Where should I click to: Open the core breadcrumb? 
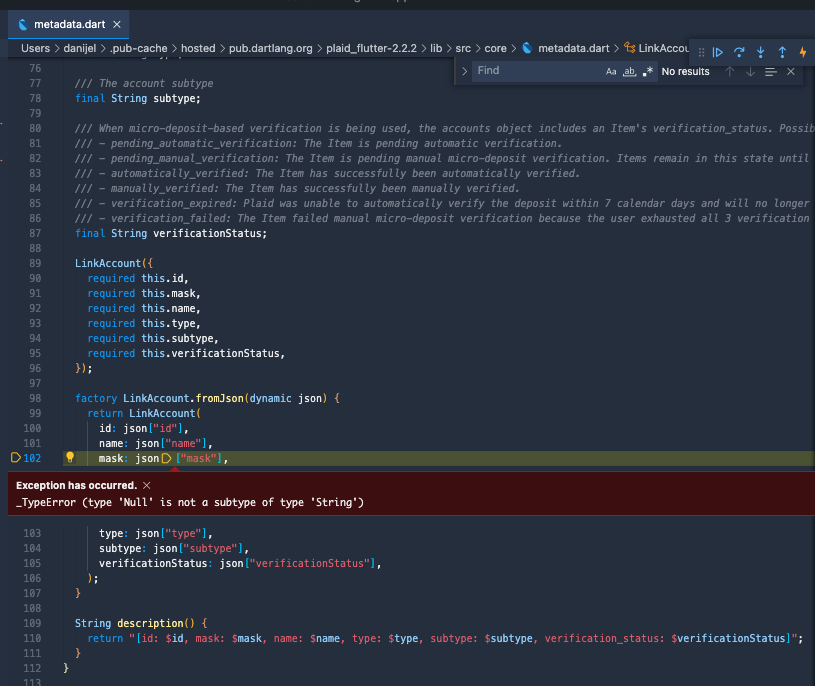(495, 48)
